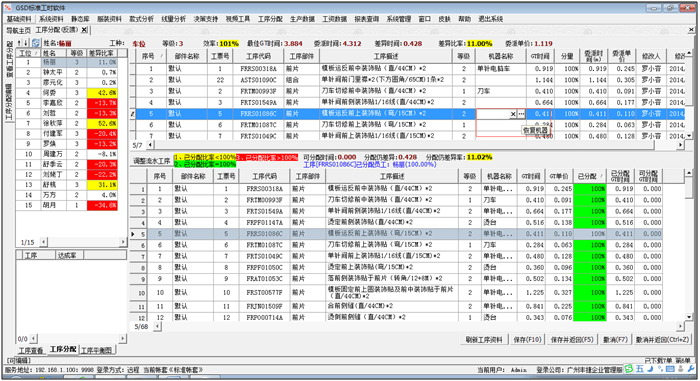Open the 帮助 menu
The height and width of the screenshot is (381, 700).
click(464, 19)
